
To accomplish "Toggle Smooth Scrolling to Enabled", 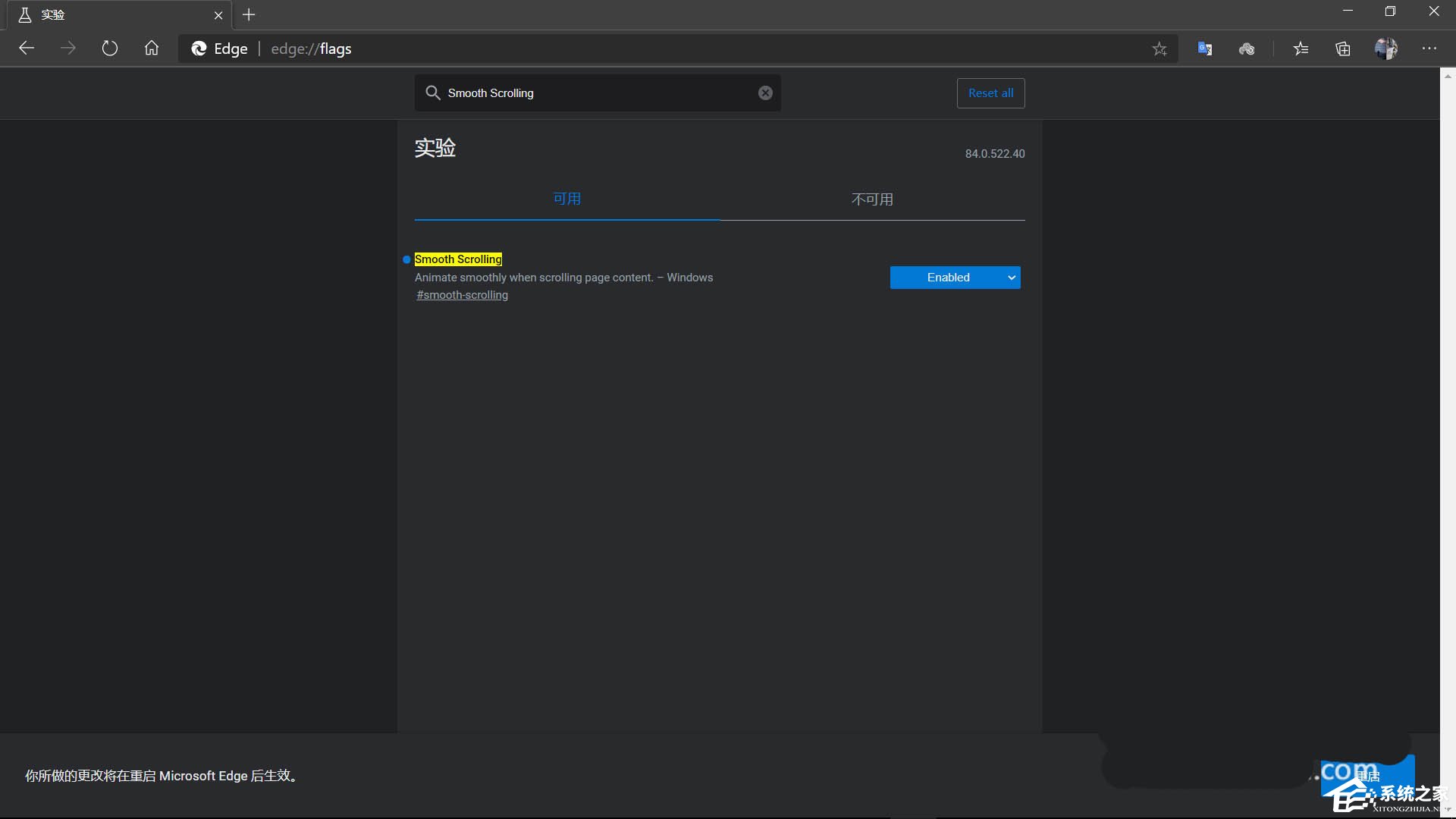I will pos(955,277).
